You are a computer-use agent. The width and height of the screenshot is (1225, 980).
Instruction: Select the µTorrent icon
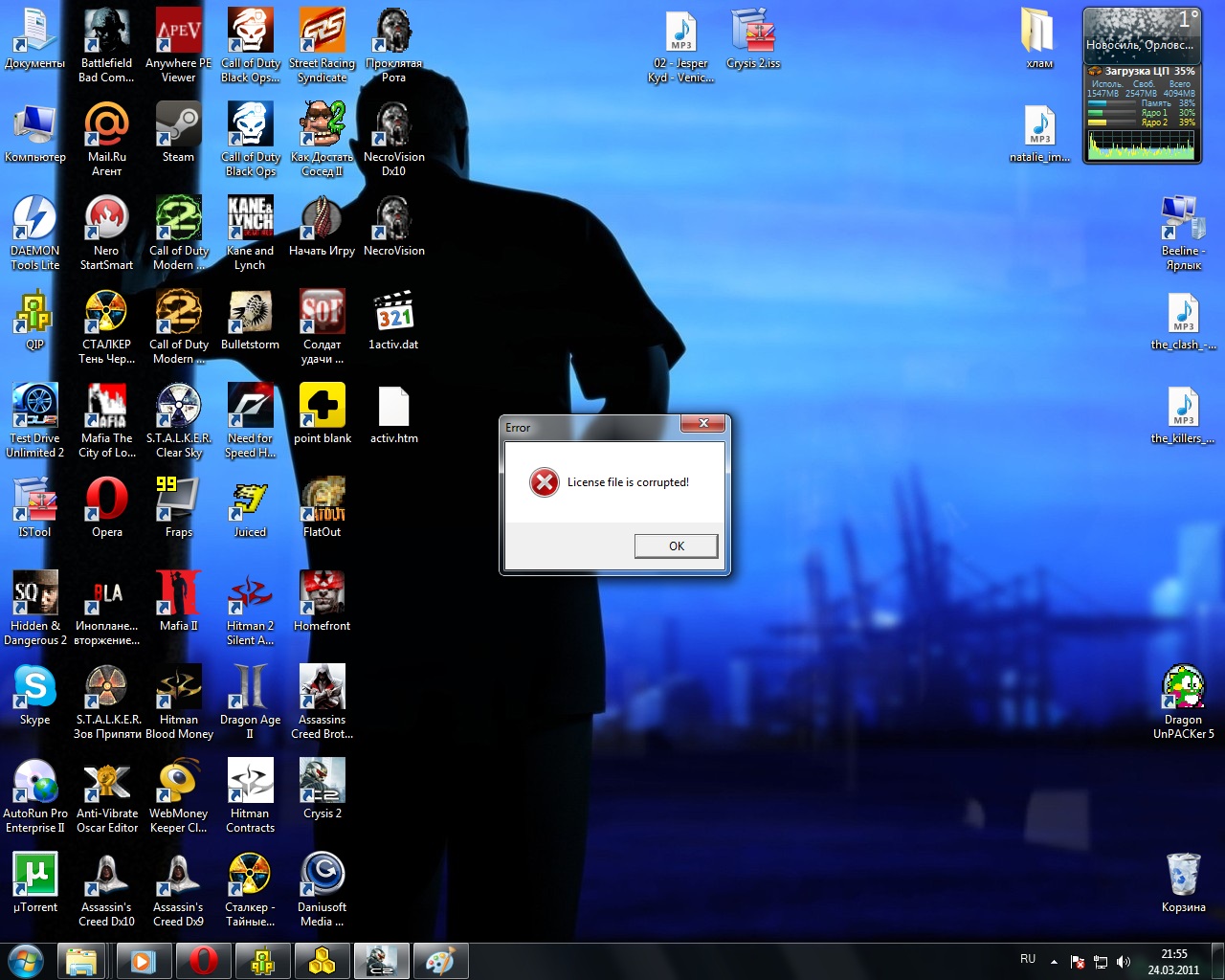click(34, 882)
